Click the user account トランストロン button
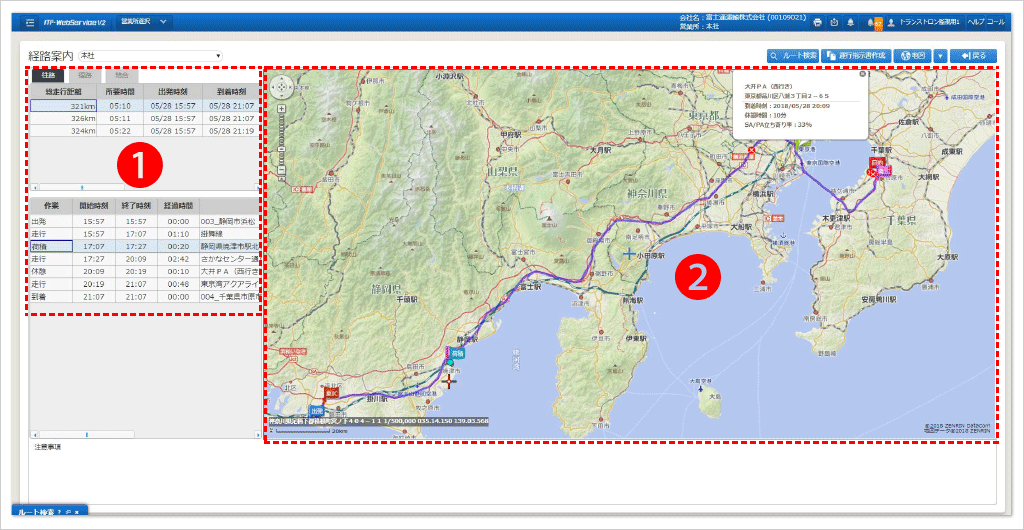Image resolution: width=1024 pixels, height=530 pixels. 924,22
